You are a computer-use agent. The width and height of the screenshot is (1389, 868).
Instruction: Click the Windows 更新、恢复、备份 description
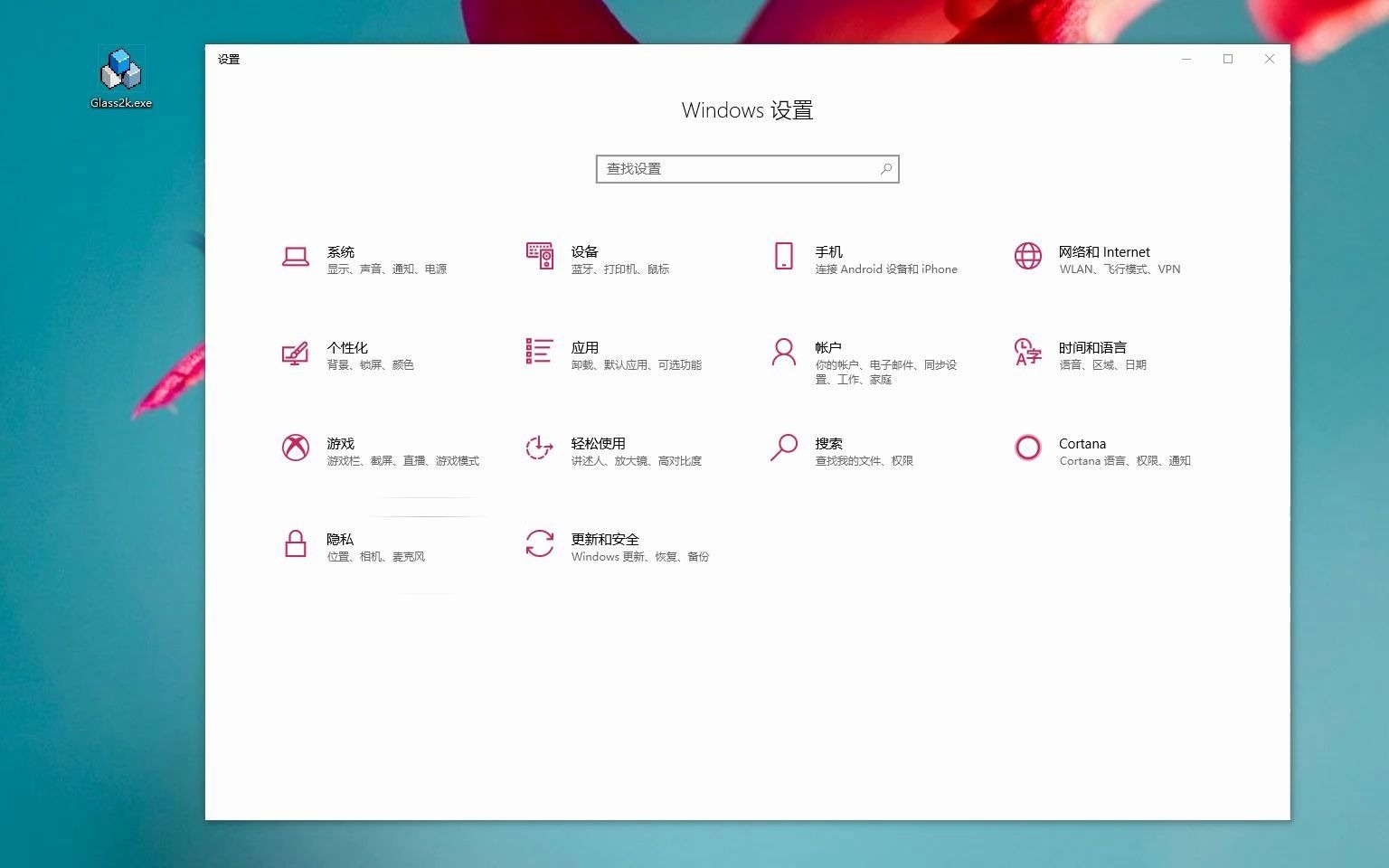click(640, 557)
